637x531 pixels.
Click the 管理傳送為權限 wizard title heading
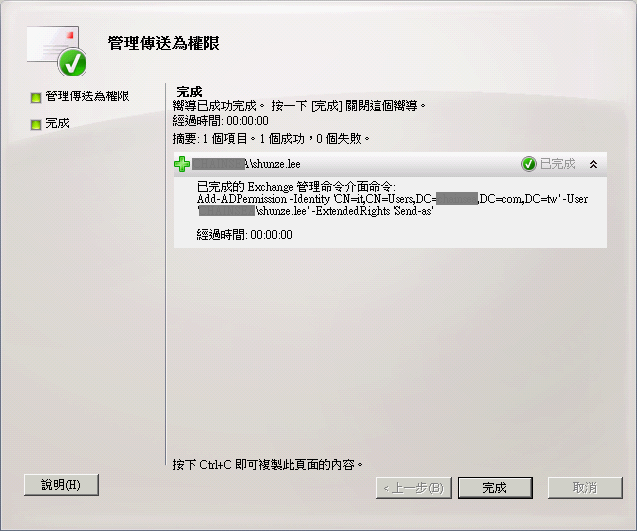[x=163, y=43]
